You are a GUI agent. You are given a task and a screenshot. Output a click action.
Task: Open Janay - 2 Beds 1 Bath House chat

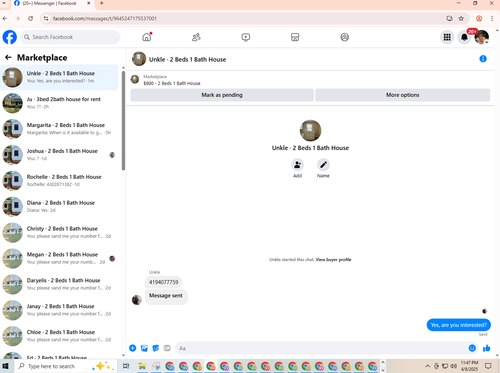pos(59,310)
